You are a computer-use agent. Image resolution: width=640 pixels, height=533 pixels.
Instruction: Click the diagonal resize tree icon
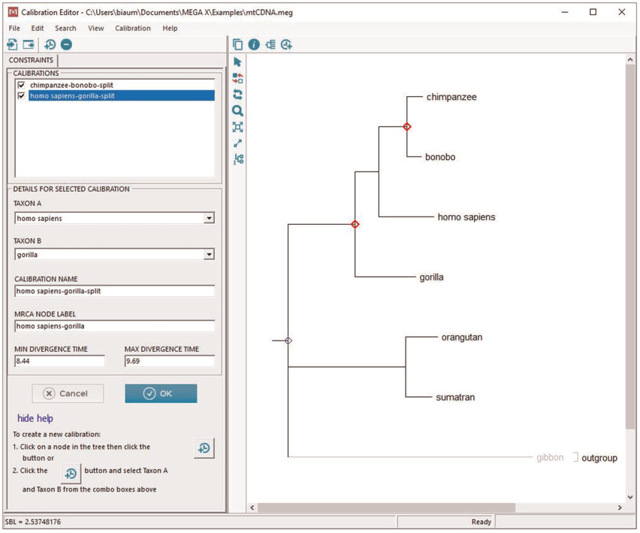[x=238, y=143]
